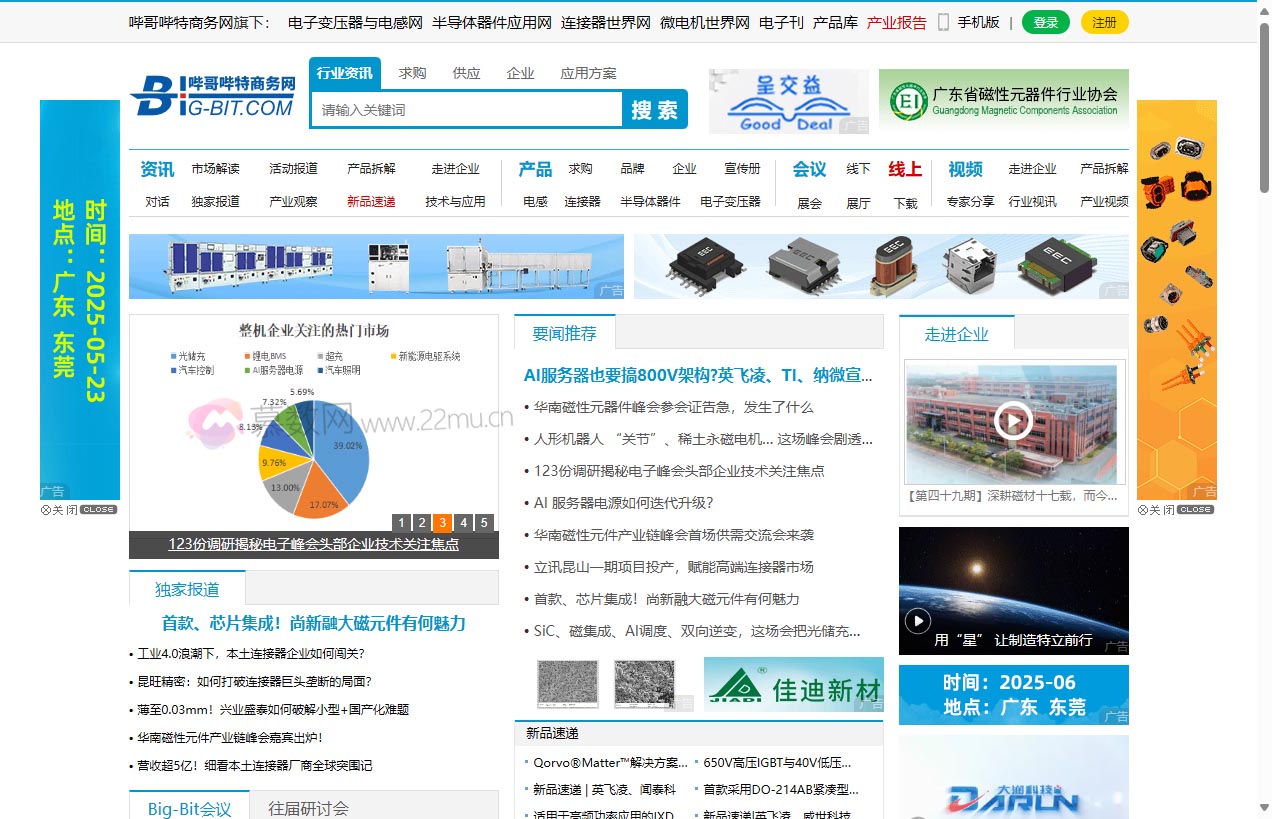This screenshot has height=819, width=1272.
Task: Click the yellow 注册 register button
Action: pos(1104,21)
